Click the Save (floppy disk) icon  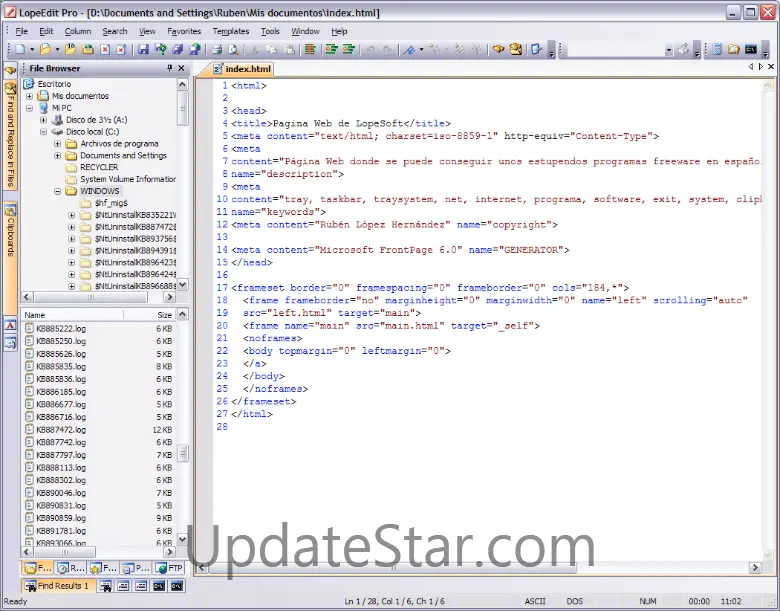tap(143, 49)
